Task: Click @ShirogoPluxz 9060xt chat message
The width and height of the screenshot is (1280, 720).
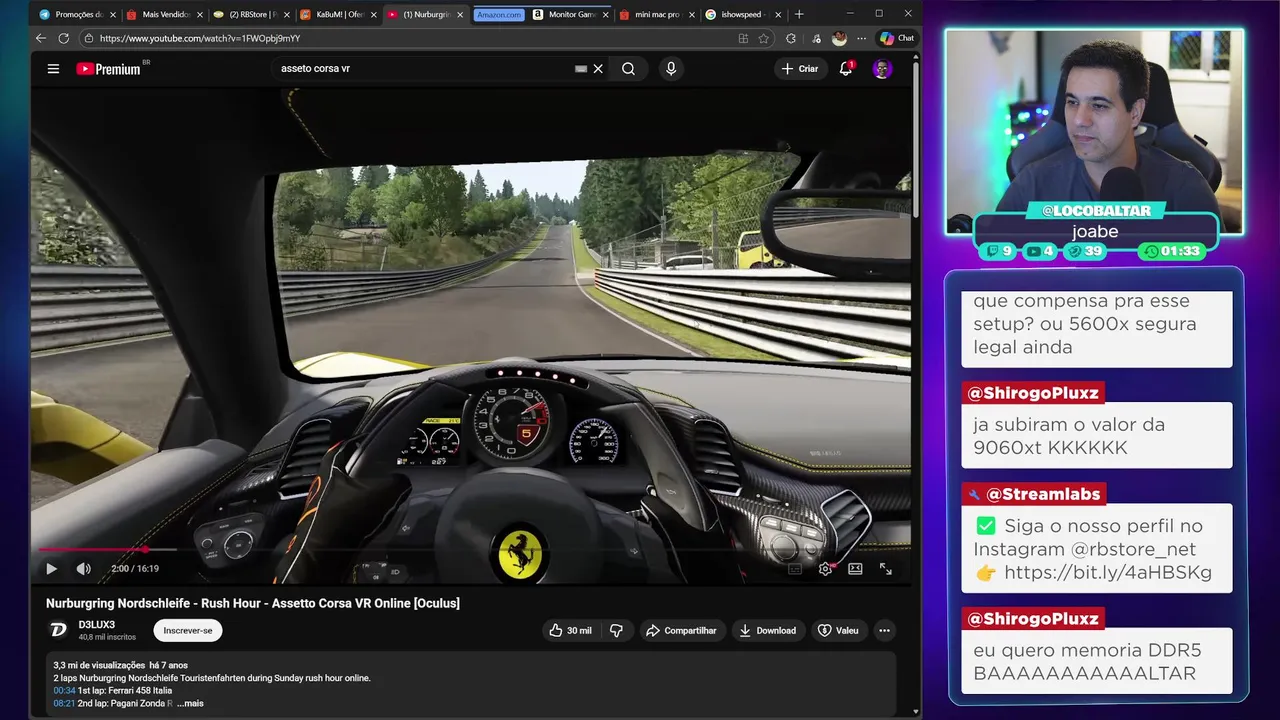Action: click(1097, 436)
